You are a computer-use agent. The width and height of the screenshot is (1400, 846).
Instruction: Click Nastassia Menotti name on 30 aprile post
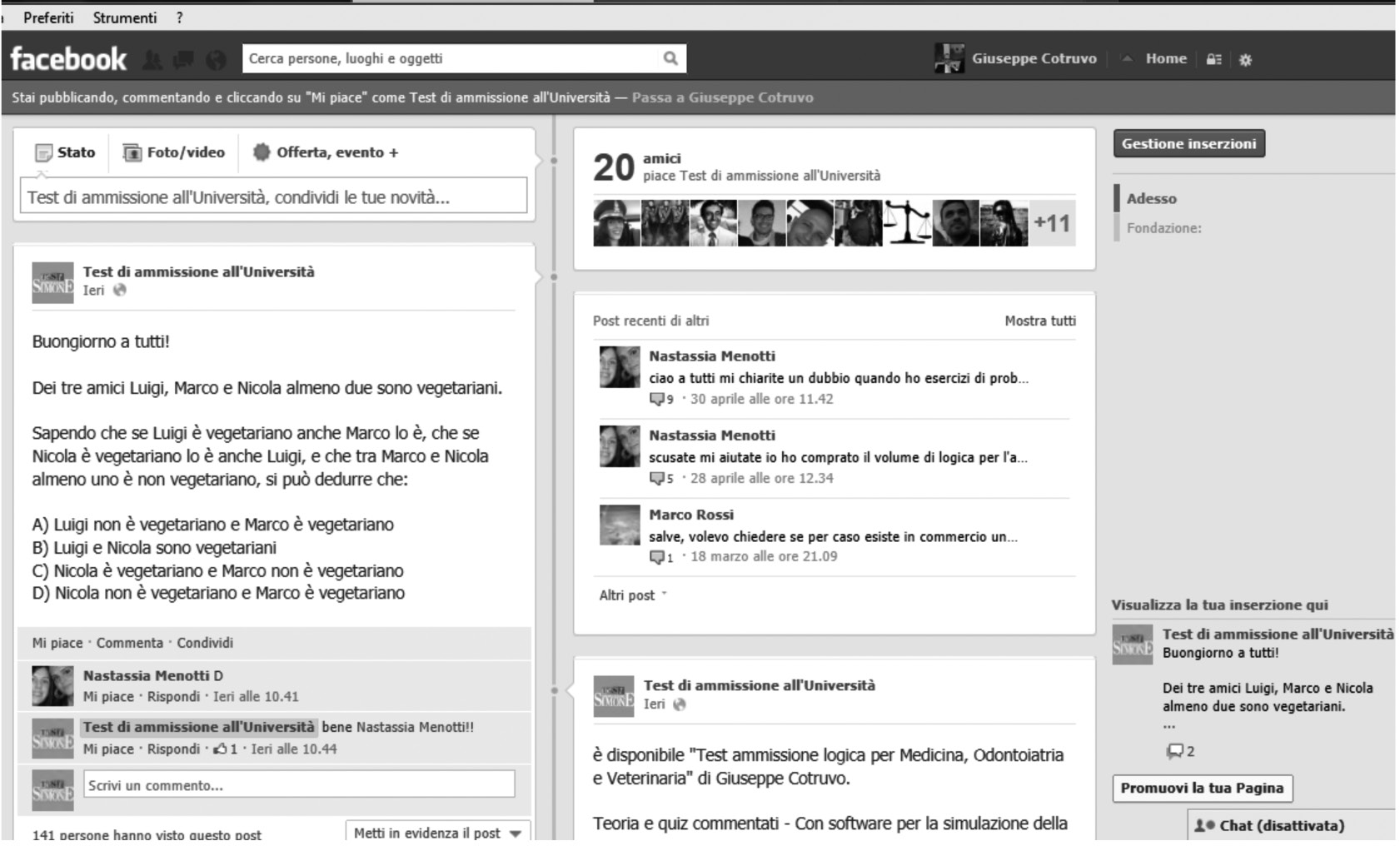coord(712,356)
